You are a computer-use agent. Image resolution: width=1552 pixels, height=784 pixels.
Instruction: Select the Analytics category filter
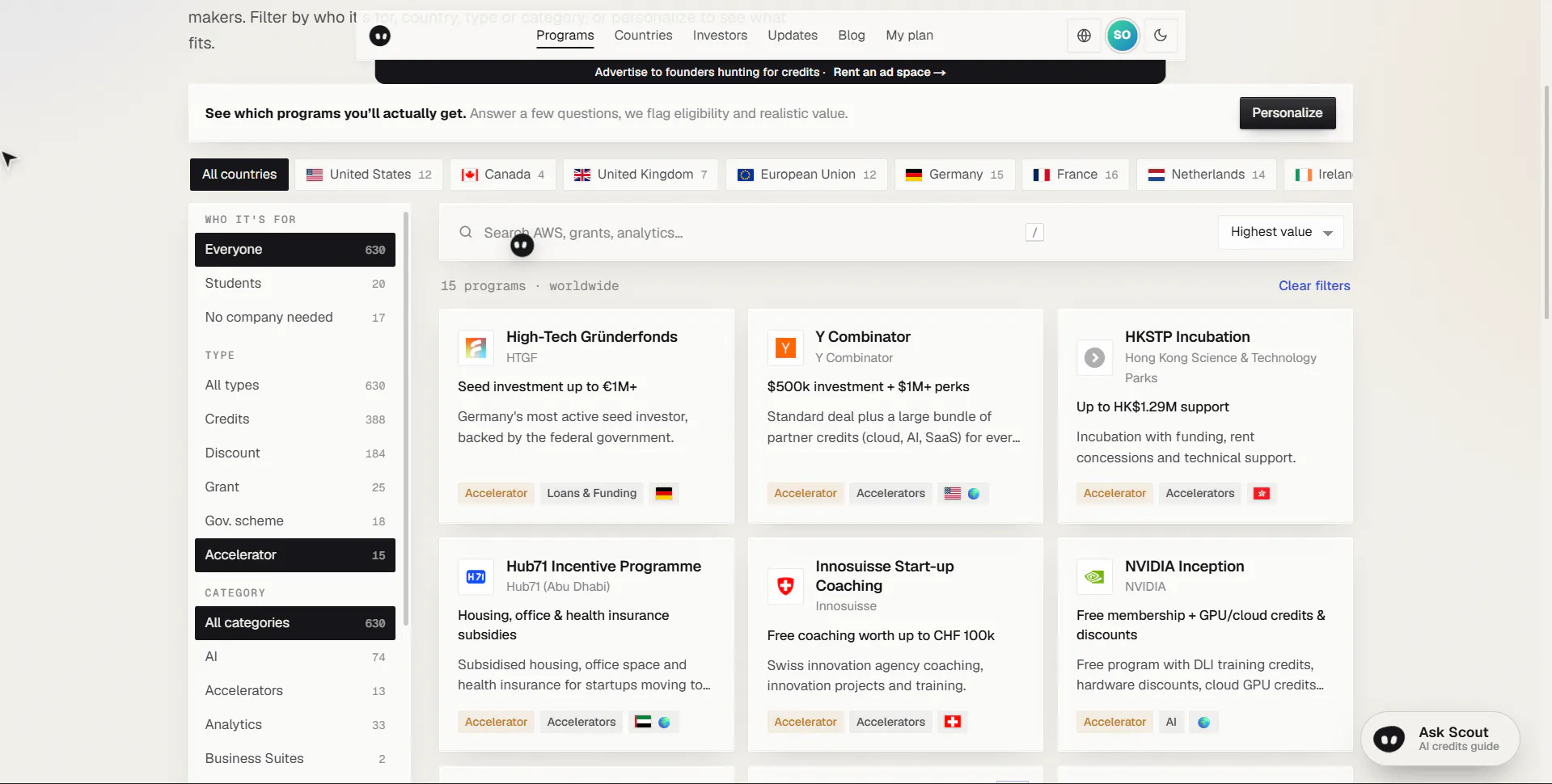pos(295,725)
